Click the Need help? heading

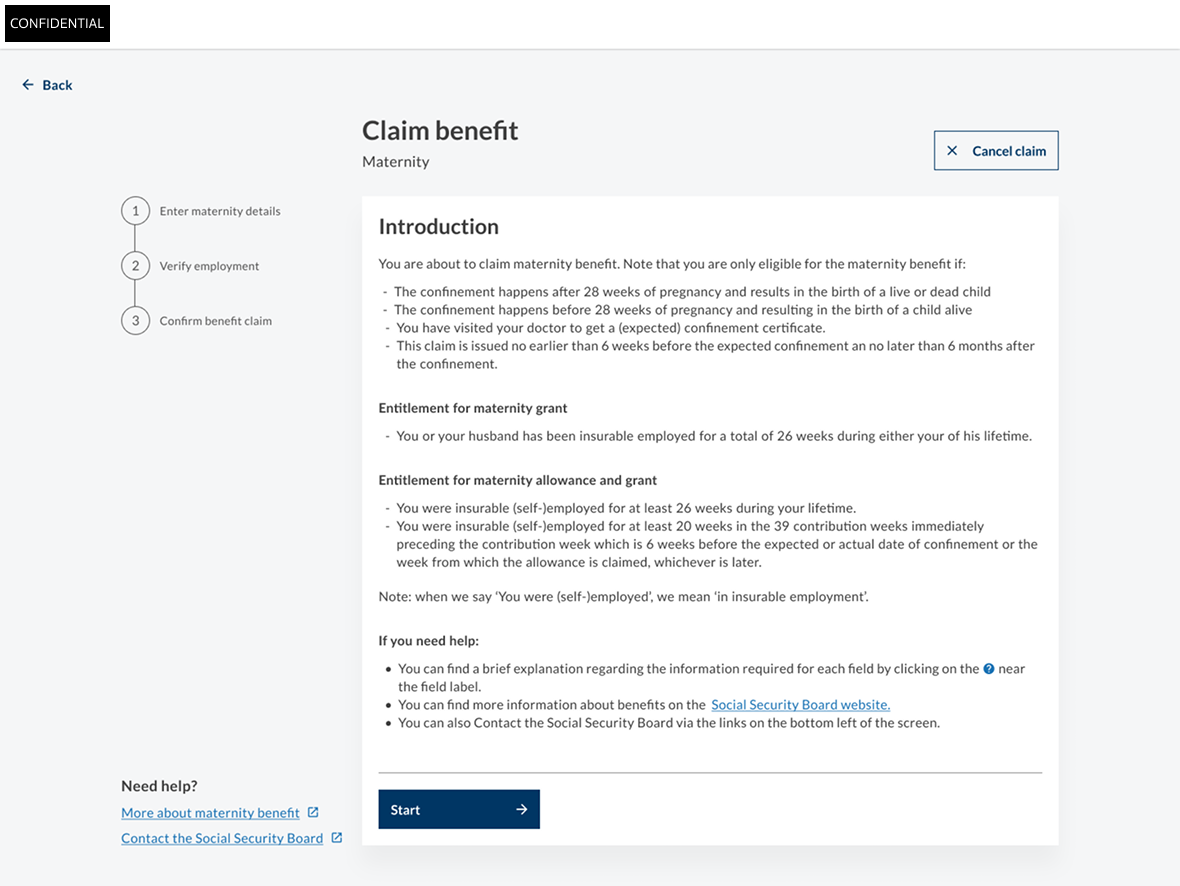click(x=159, y=786)
